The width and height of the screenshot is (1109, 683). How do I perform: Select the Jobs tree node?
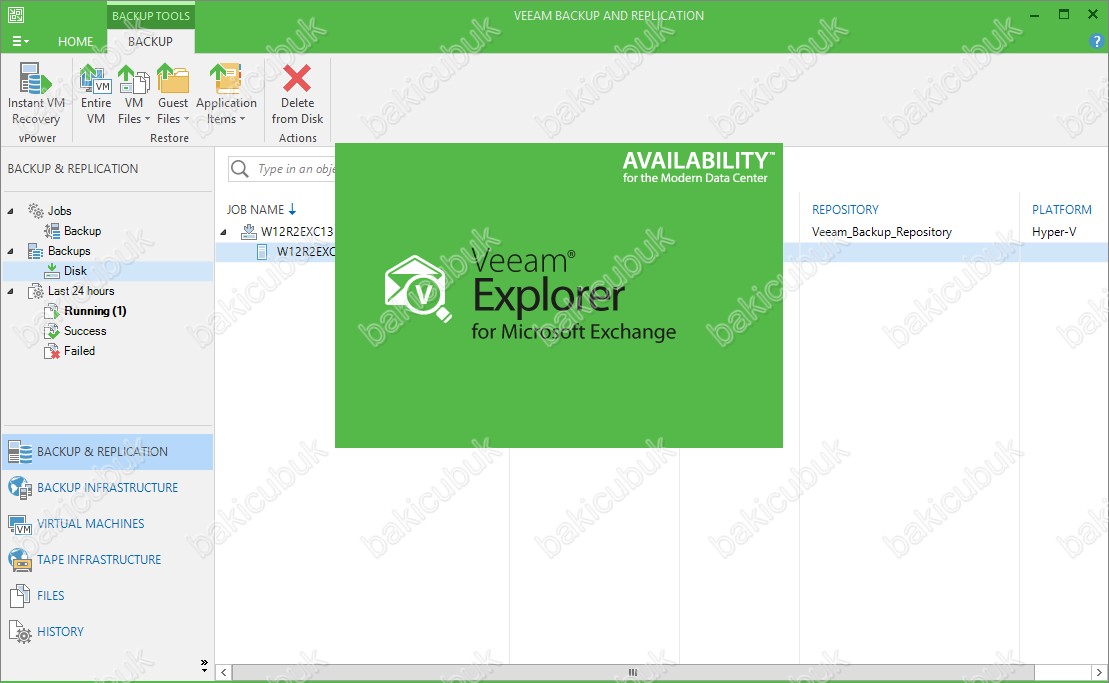[x=59, y=211]
